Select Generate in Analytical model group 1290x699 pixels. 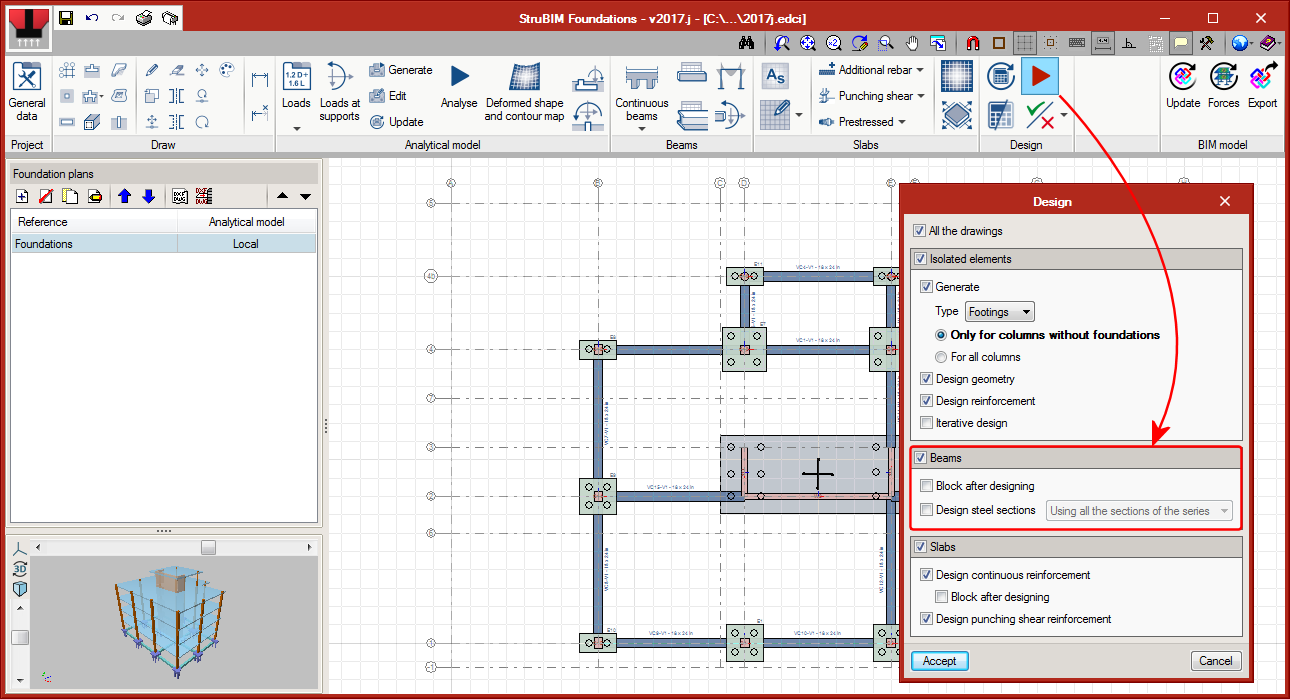click(x=400, y=70)
